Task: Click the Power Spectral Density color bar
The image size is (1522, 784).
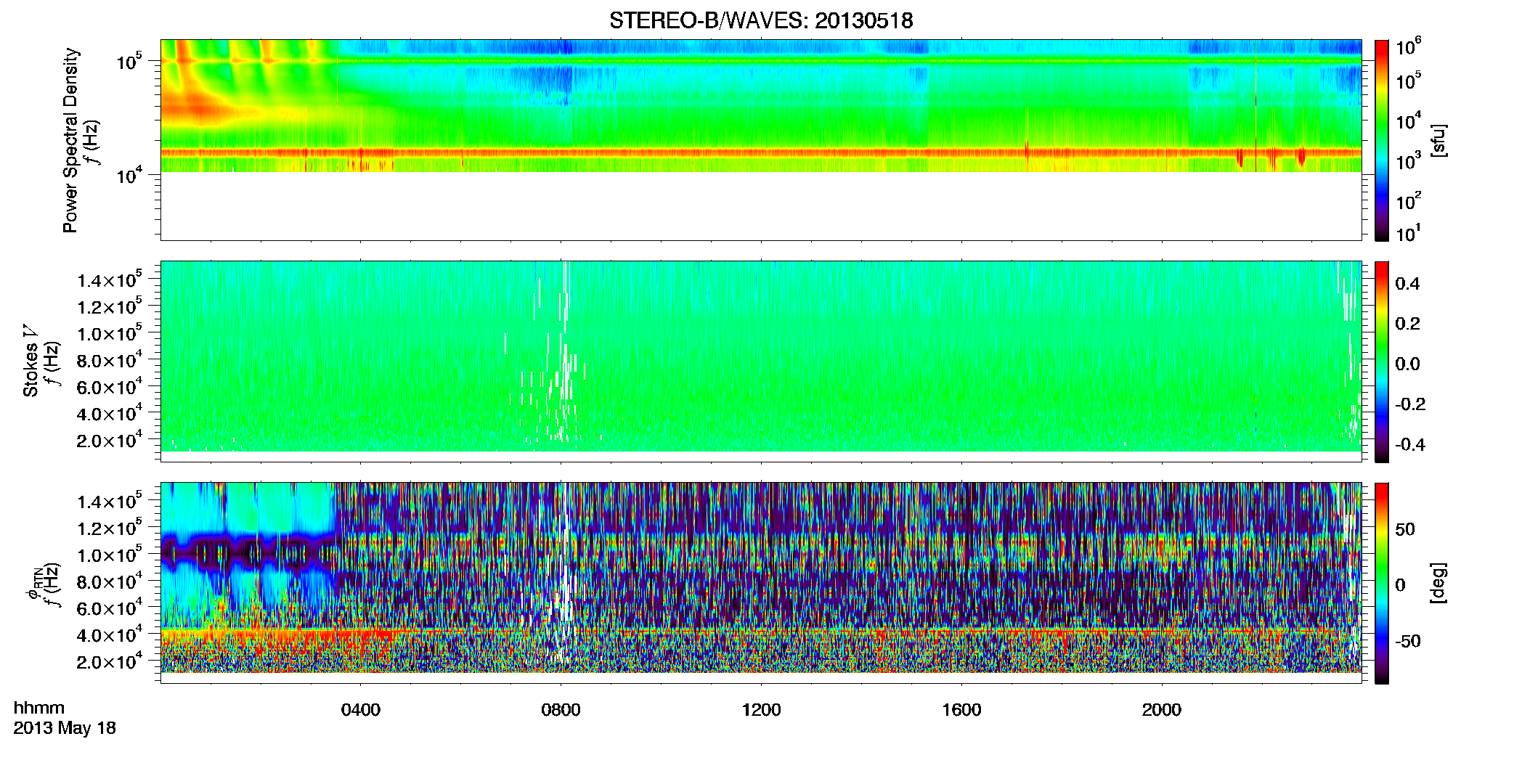Action: point(1382,140)
